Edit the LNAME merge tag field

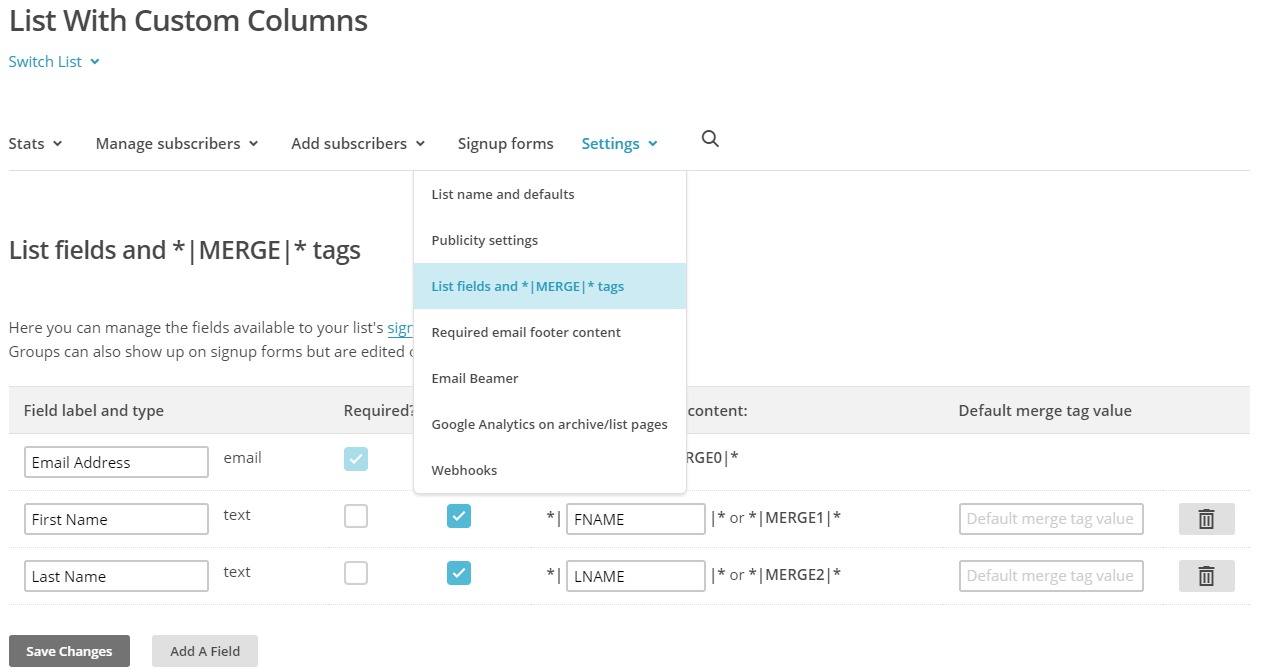pos(636,576)
